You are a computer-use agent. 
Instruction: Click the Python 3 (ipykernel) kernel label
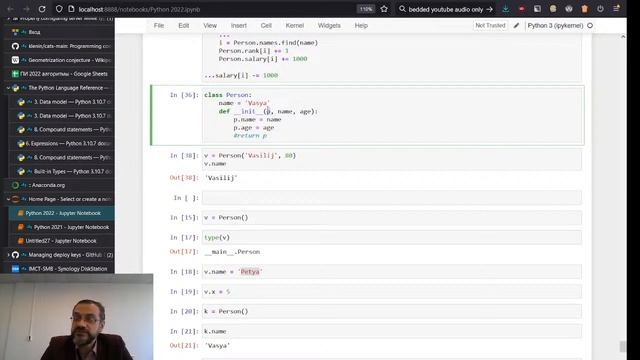pos(555,25)
